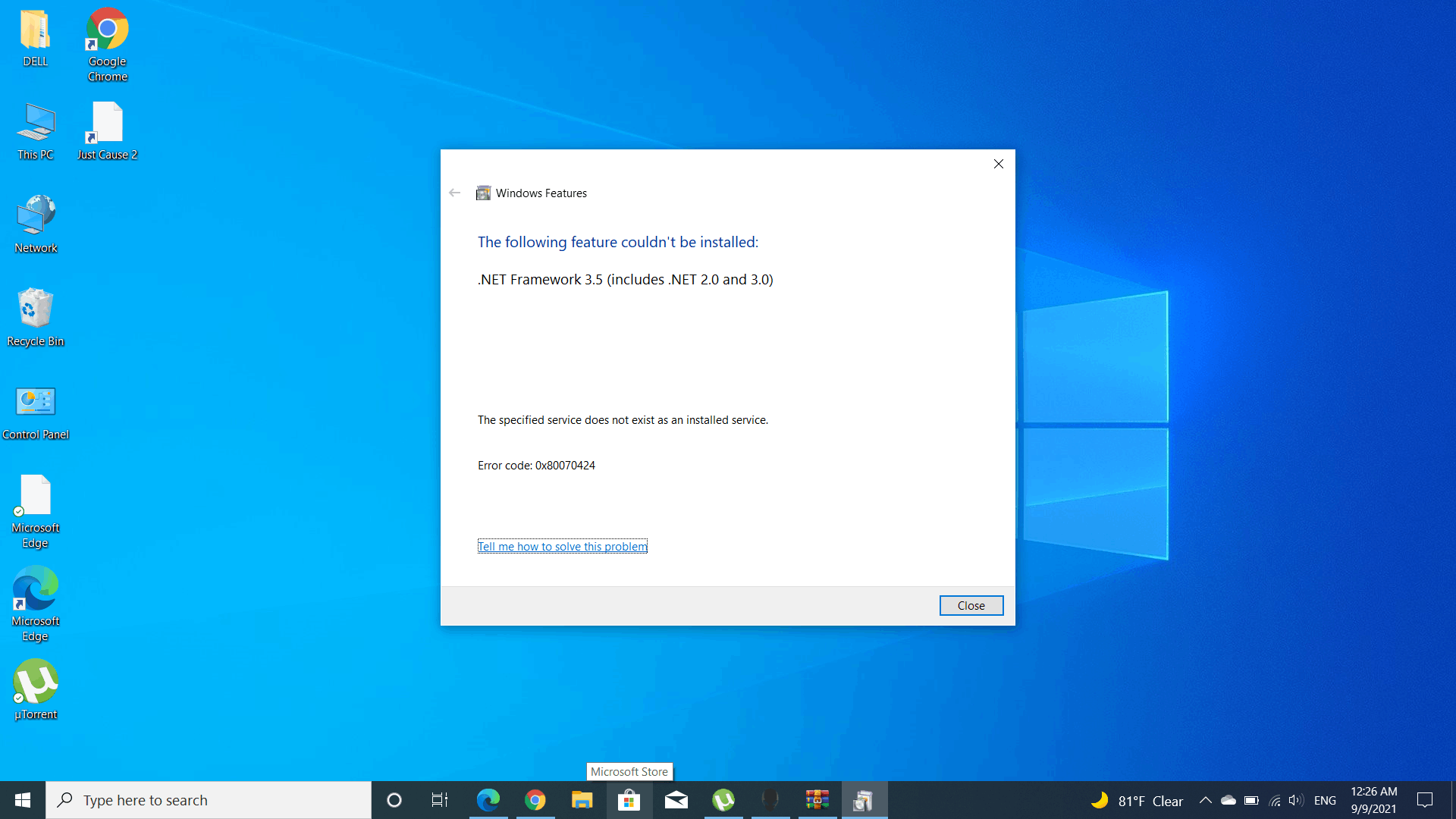Launch µTorrent from desktop

pos(35,689)
